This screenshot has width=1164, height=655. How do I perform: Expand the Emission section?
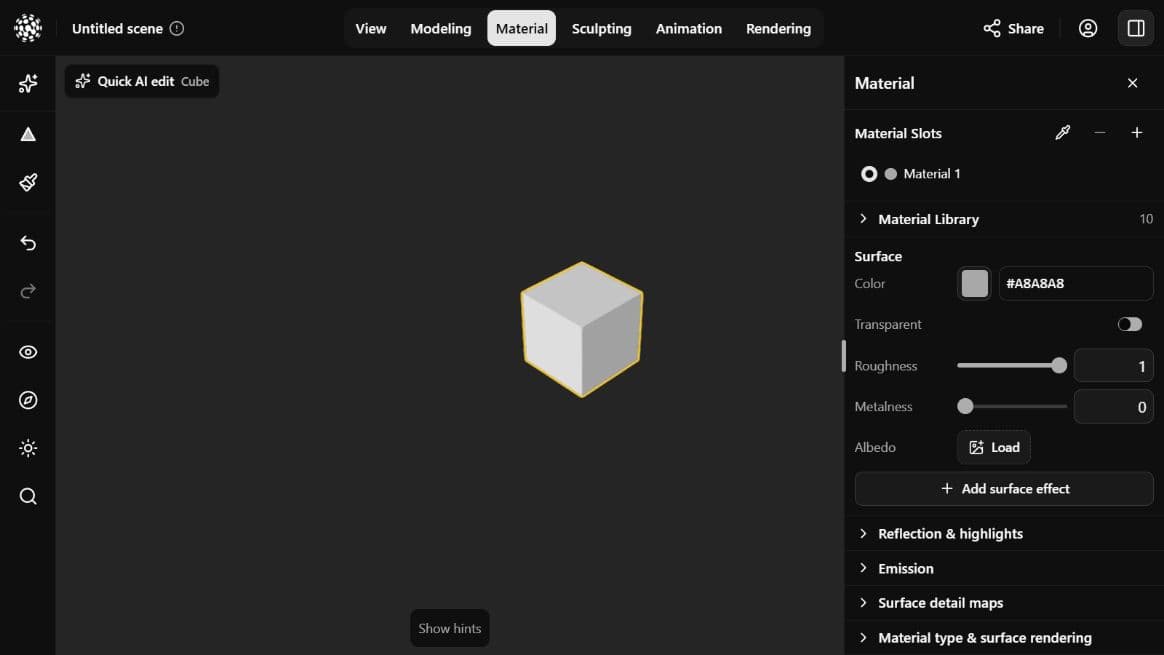tap(1004, 568)
